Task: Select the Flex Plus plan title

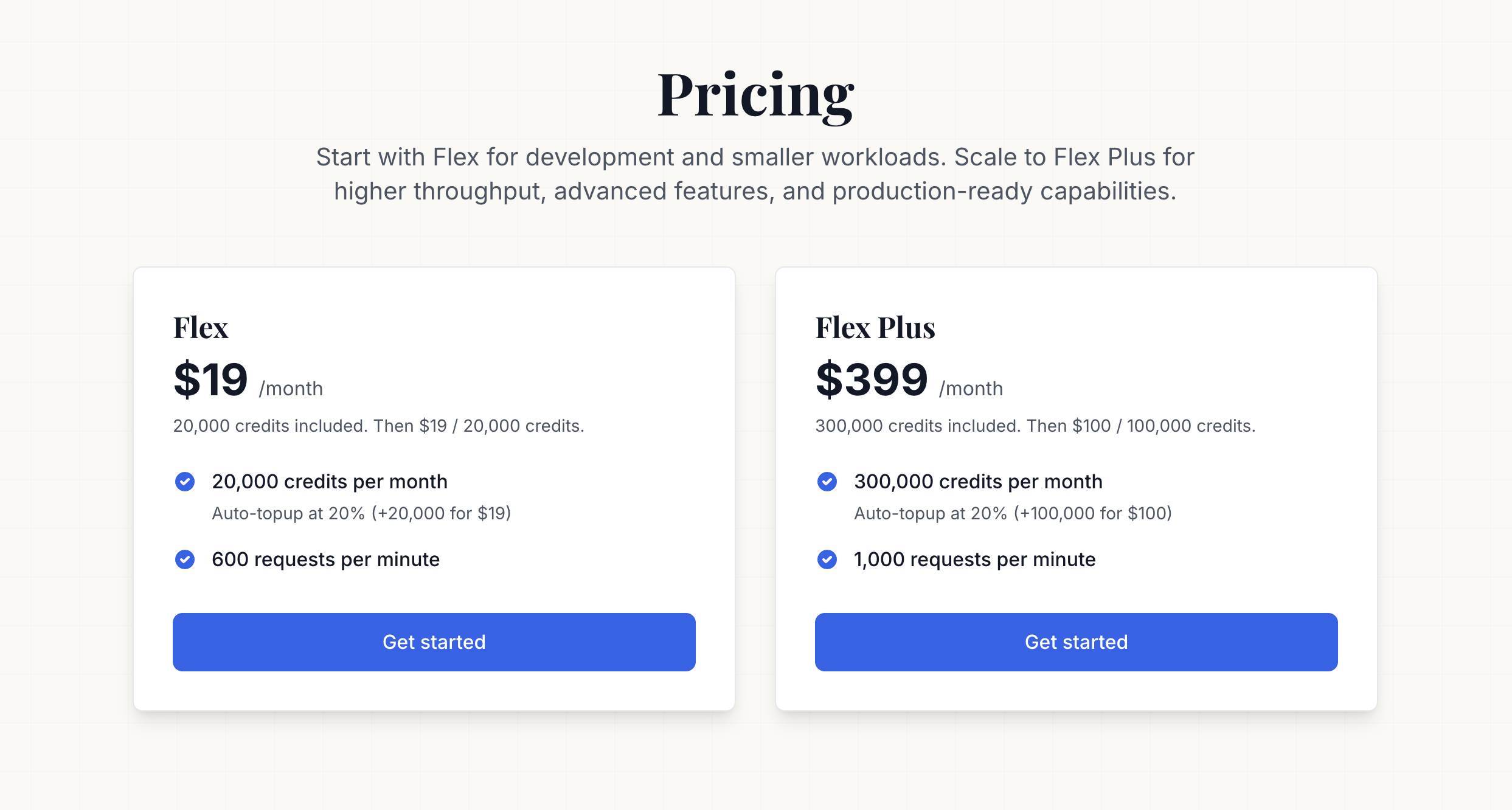Action: click(x=875, y=328)
